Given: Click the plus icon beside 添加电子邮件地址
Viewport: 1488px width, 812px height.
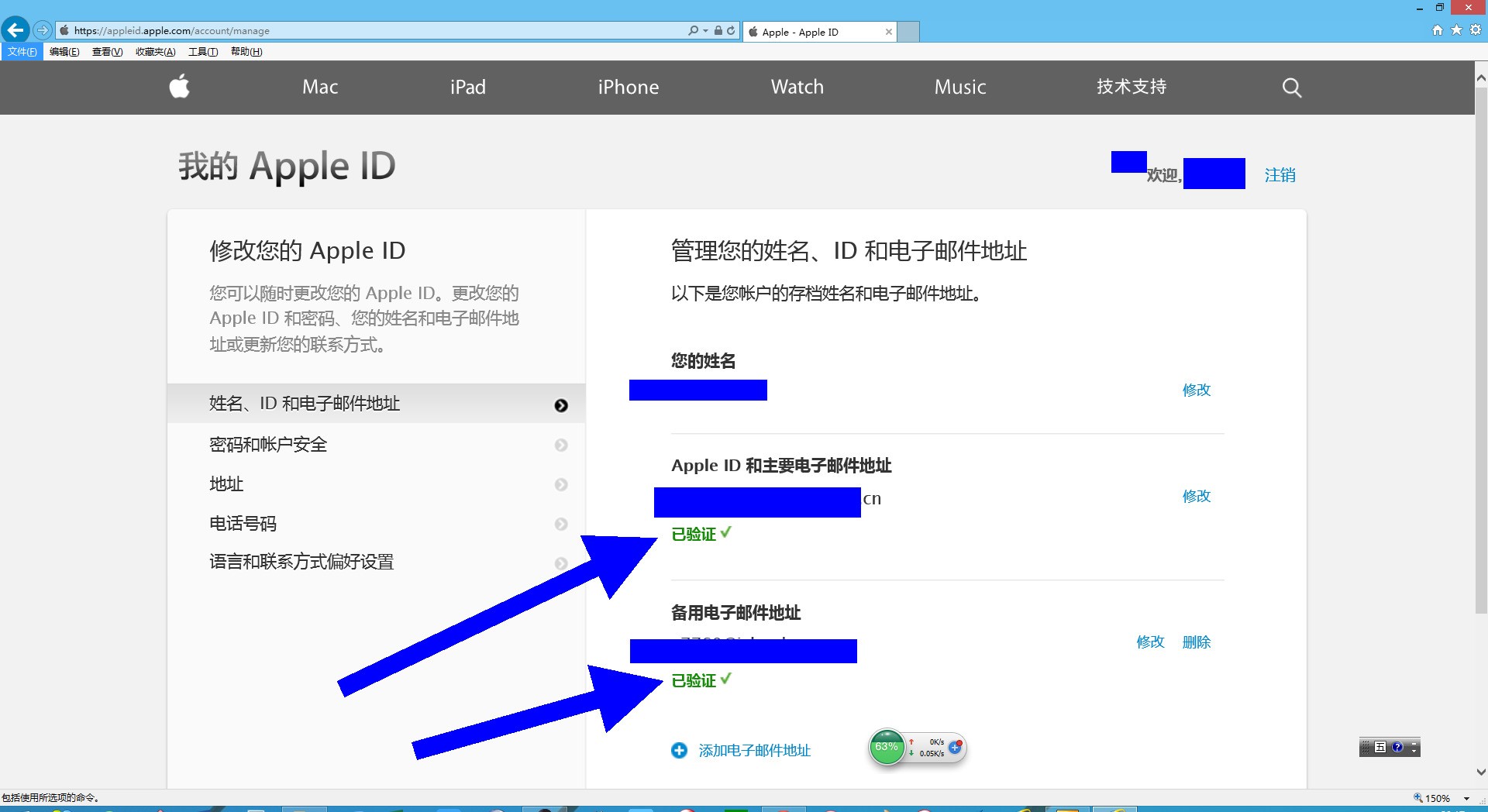Looking at the screenshot, I should pos(679,750).
